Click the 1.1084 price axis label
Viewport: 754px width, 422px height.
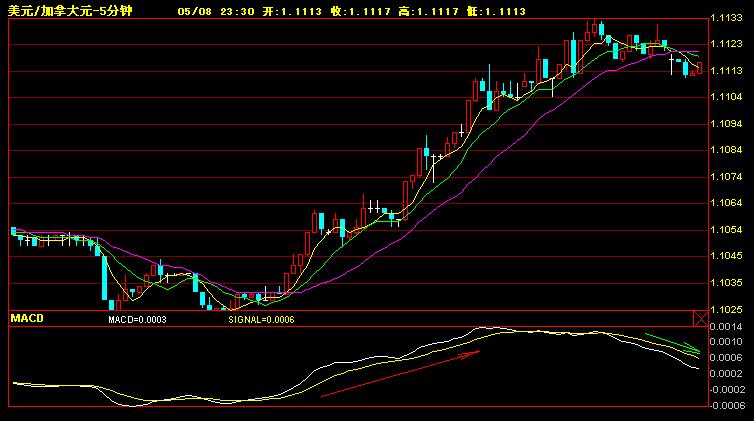point(726,150)
